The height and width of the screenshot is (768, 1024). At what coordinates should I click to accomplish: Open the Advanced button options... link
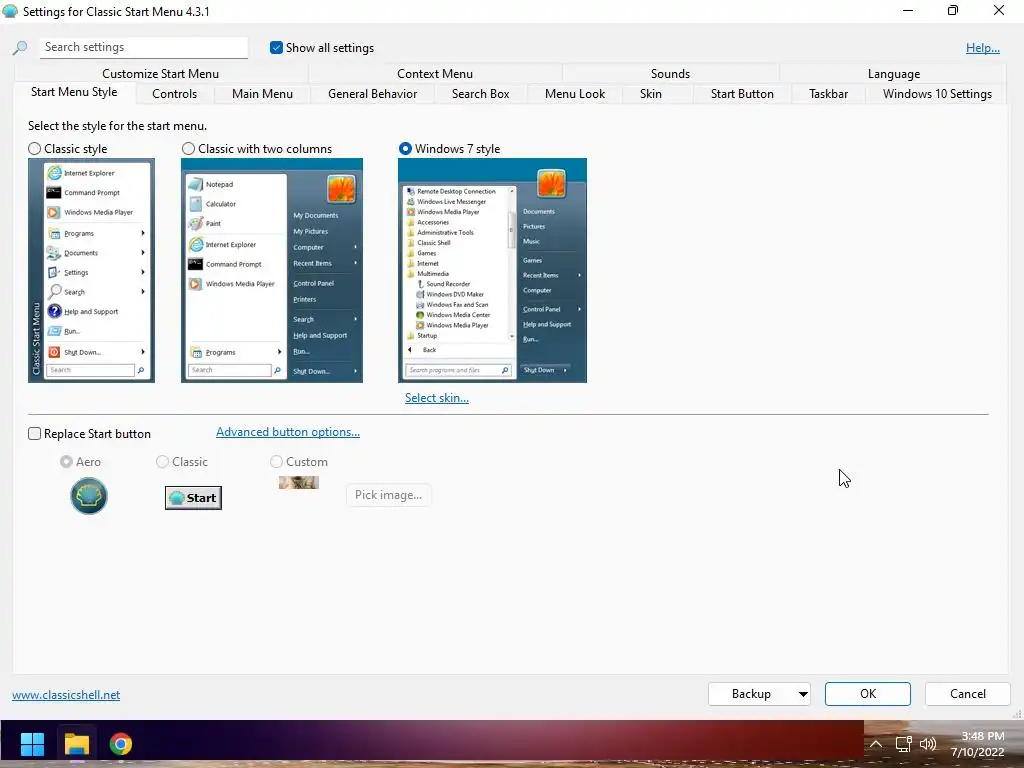(x=288, y=432)
